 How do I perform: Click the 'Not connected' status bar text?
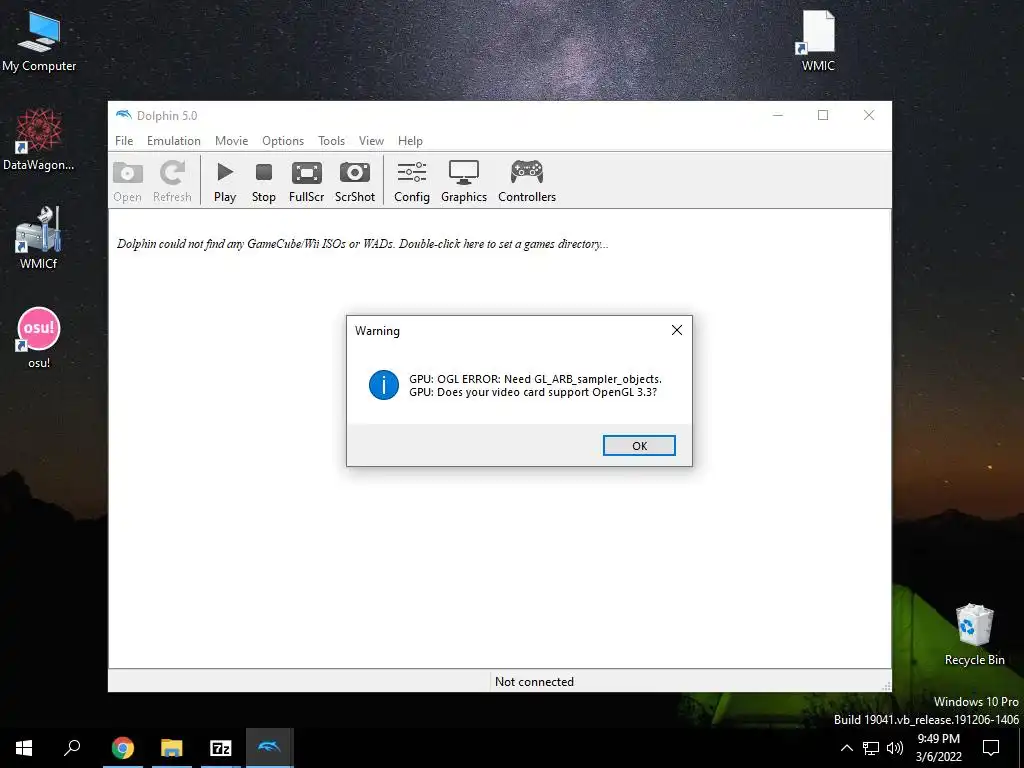coord(534,682)
